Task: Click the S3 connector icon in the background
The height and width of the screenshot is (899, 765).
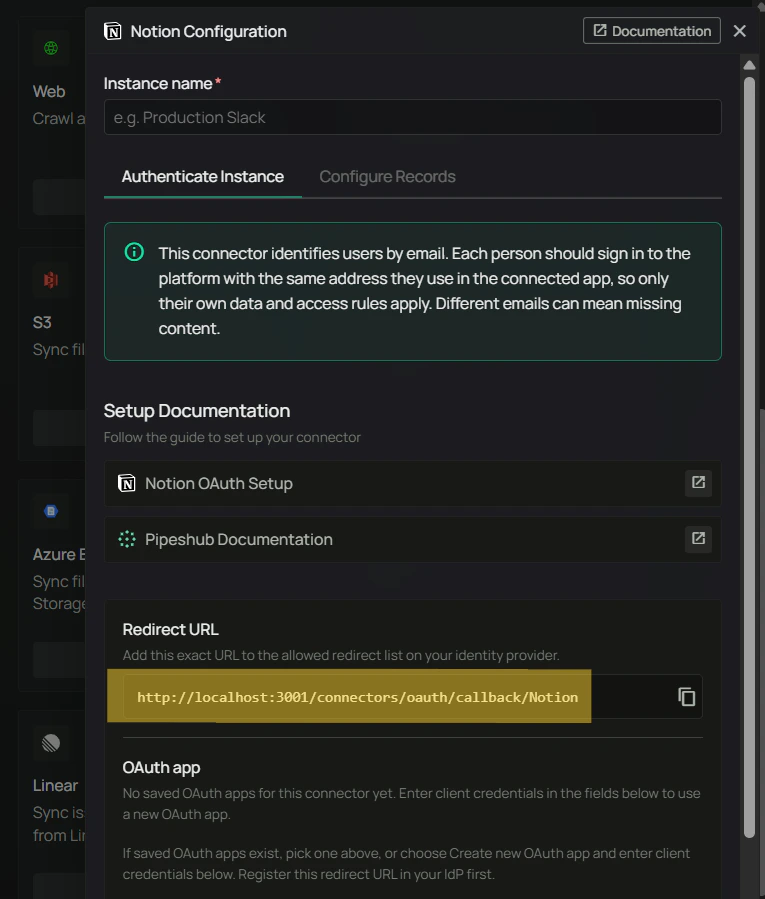Action: coord(51,280)
